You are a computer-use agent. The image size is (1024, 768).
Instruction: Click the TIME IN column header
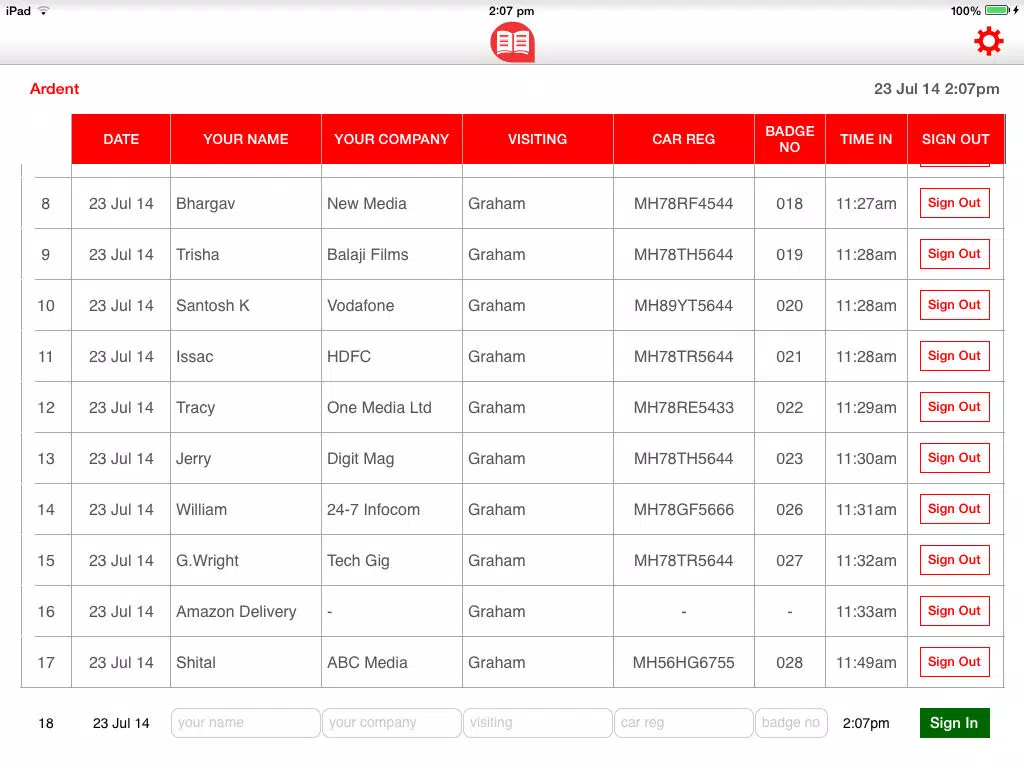866,139
